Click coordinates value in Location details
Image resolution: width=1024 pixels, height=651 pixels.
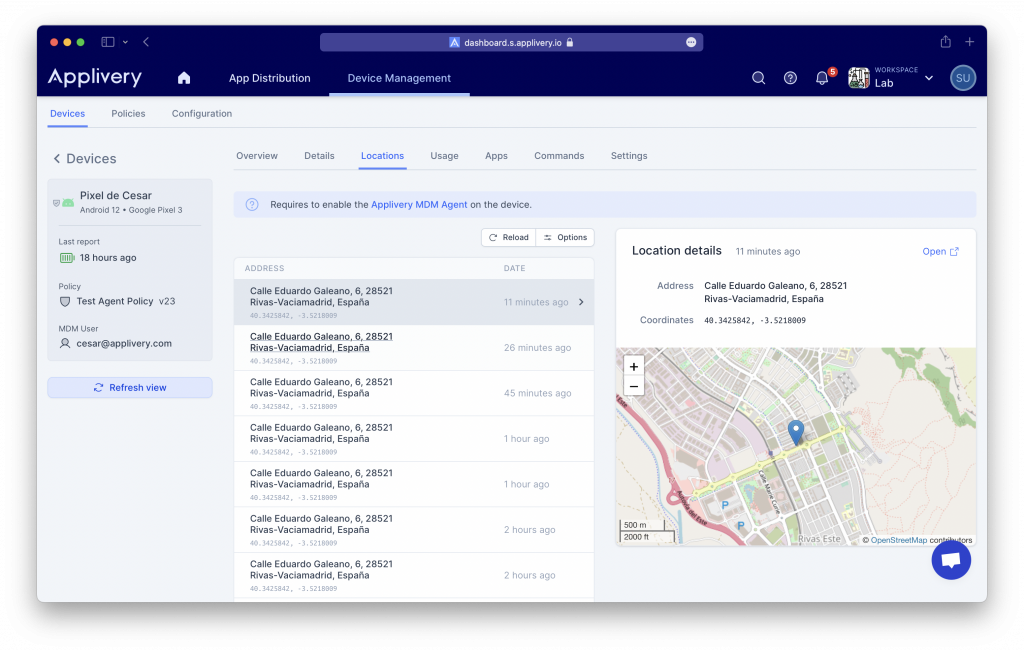click(755, 321)
